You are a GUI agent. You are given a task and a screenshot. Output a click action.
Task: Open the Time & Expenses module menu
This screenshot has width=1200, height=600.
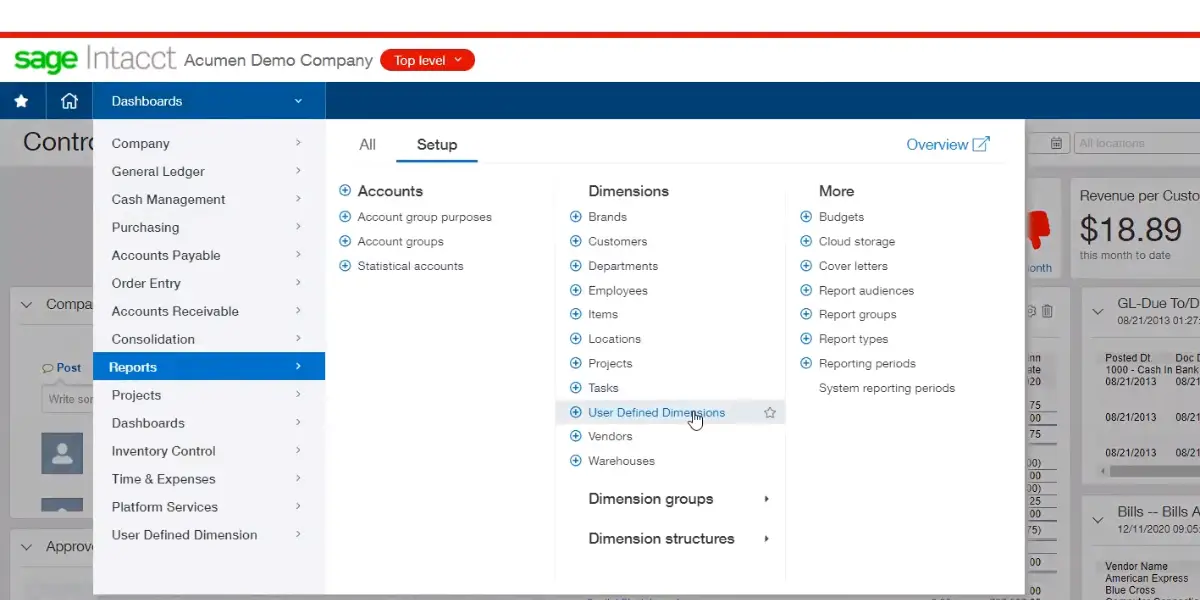(209, 479)
